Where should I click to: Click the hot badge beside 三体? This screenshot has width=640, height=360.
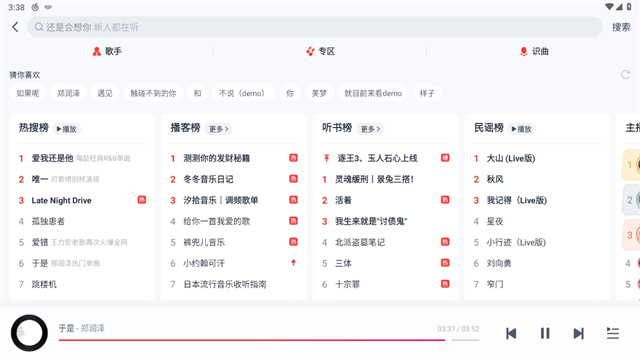[445, 263]
